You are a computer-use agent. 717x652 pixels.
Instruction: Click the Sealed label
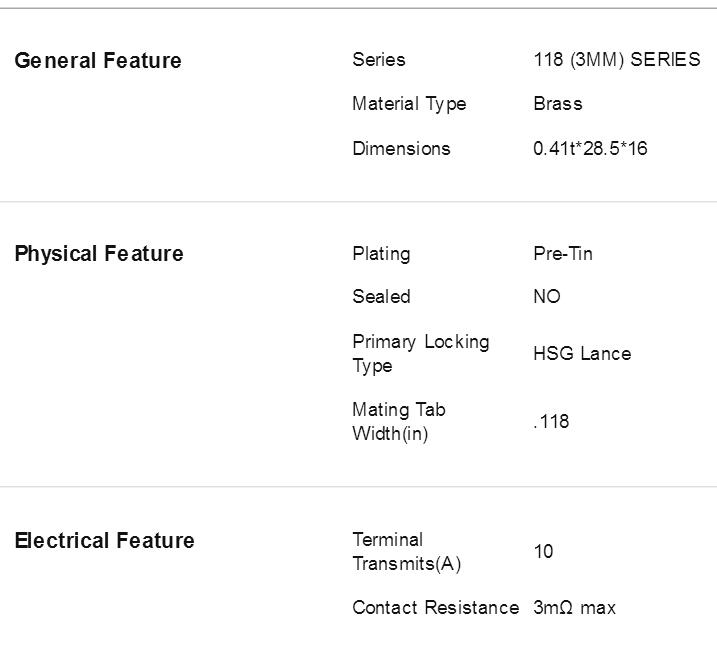[x=381, y=296]
